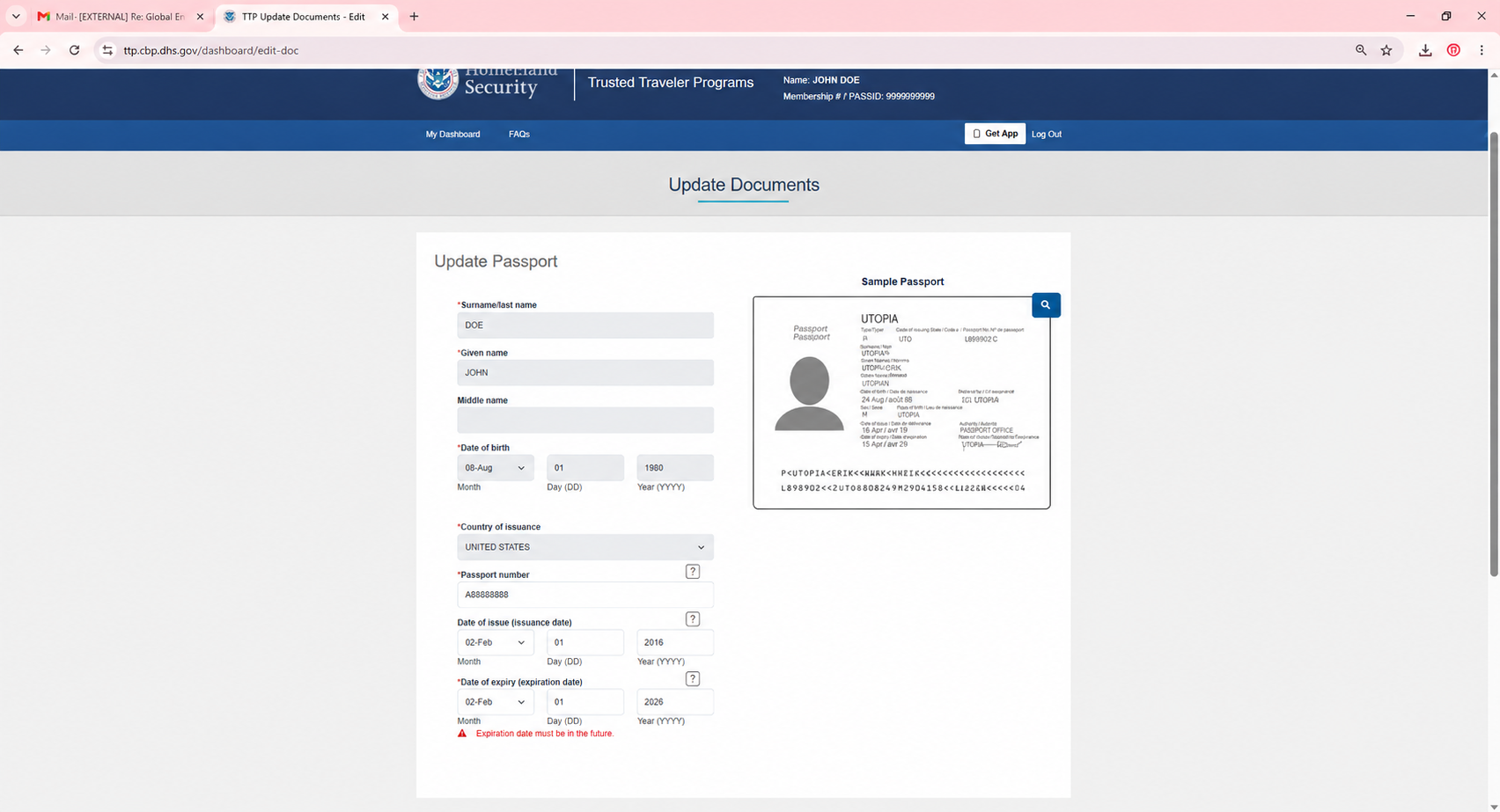The image size is (1500, 812).
Task: Click the Date of birth year field 1980
Action: tap(675, 468)
